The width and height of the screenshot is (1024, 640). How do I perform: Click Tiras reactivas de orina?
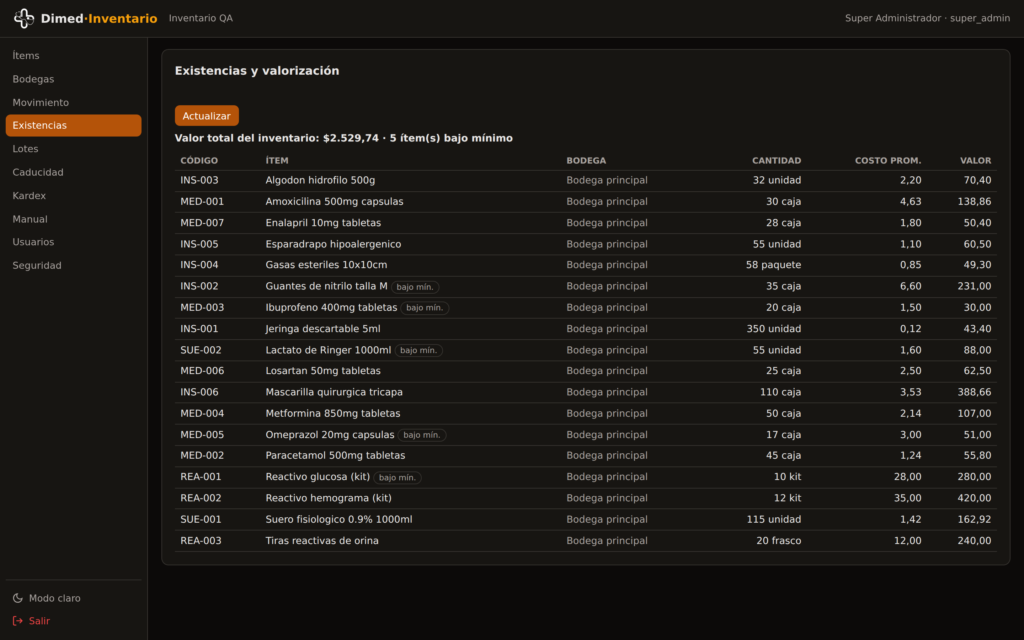322,541
